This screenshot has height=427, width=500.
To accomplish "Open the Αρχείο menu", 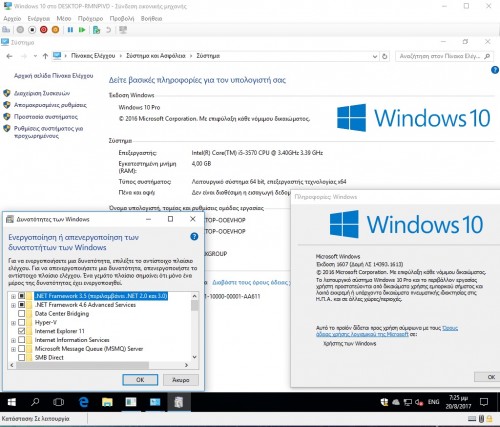I will pyautogui.click(x=12, y=19).
